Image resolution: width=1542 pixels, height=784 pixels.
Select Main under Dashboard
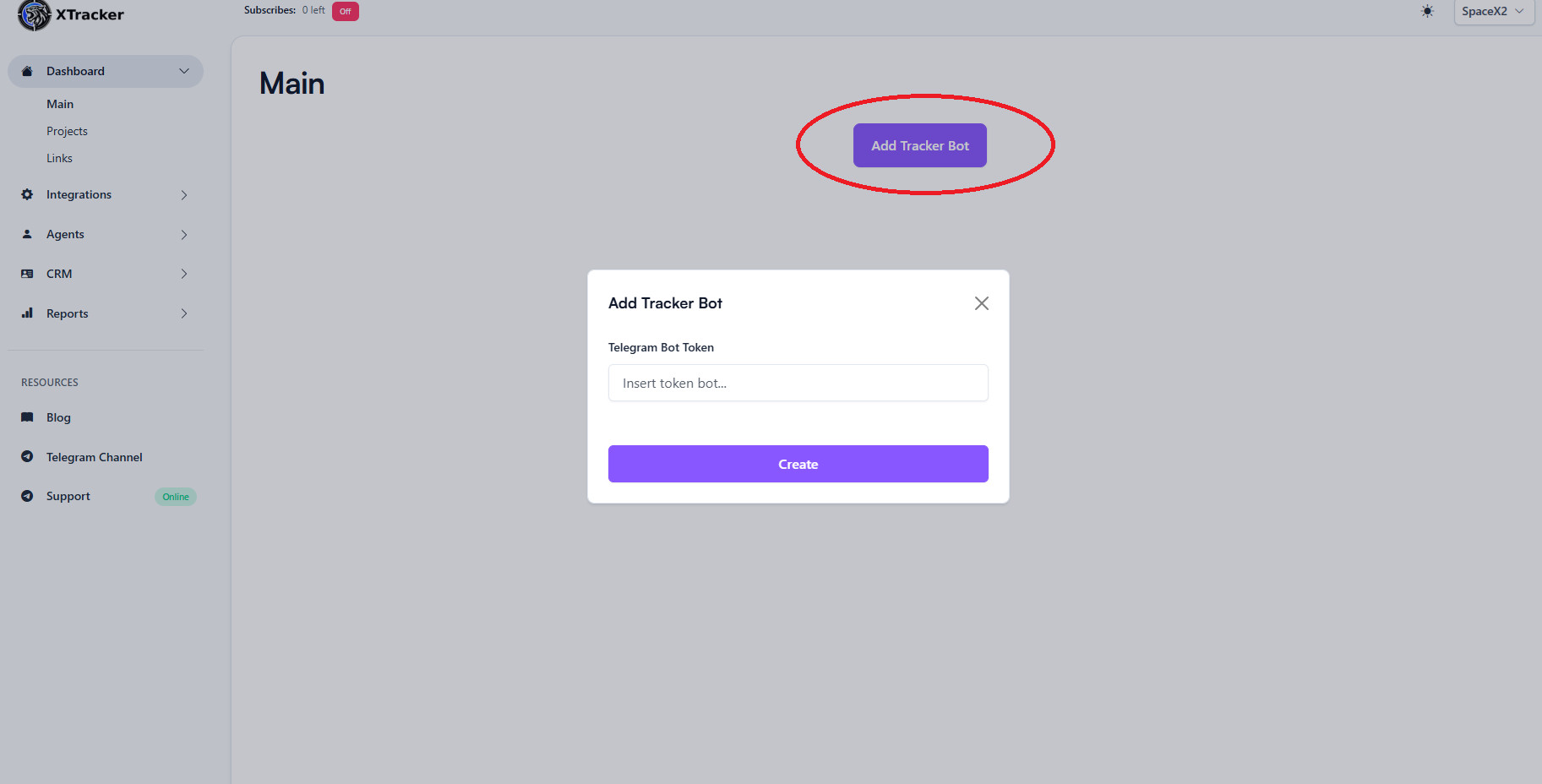pos(60,104)
